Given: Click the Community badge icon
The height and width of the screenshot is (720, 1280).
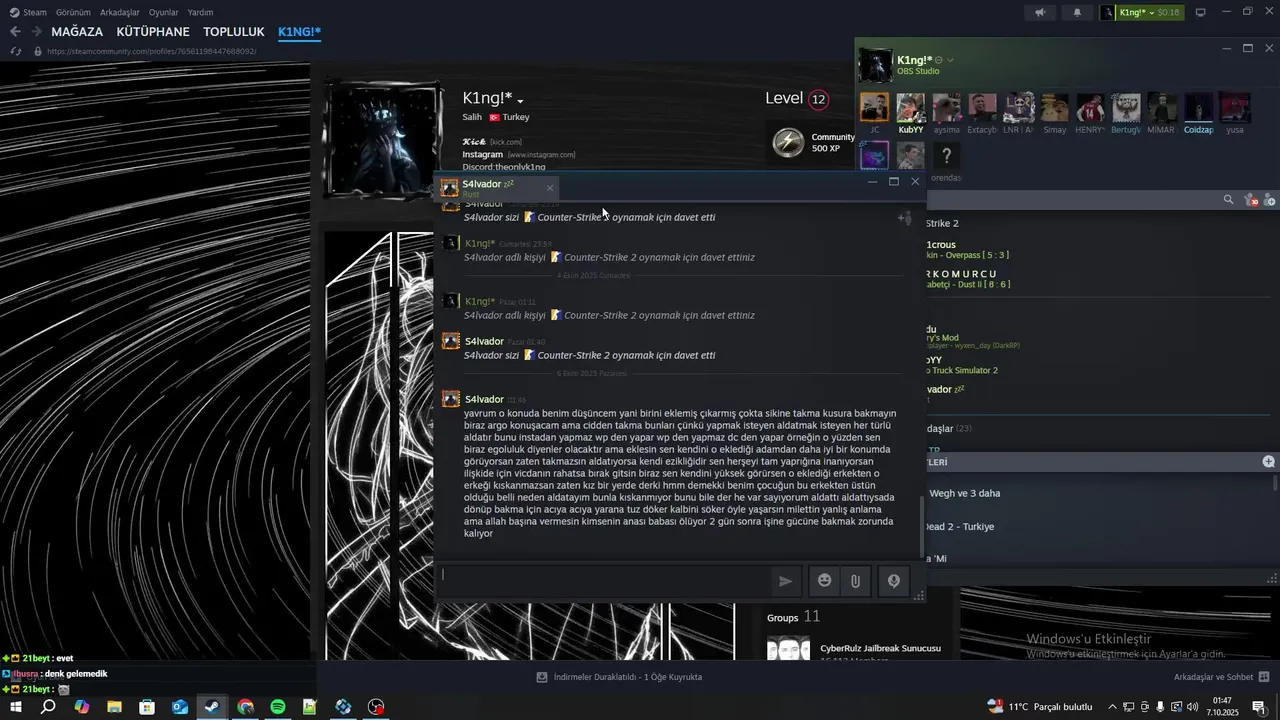Looking at the screenshot, I should (x=788, y=142).
